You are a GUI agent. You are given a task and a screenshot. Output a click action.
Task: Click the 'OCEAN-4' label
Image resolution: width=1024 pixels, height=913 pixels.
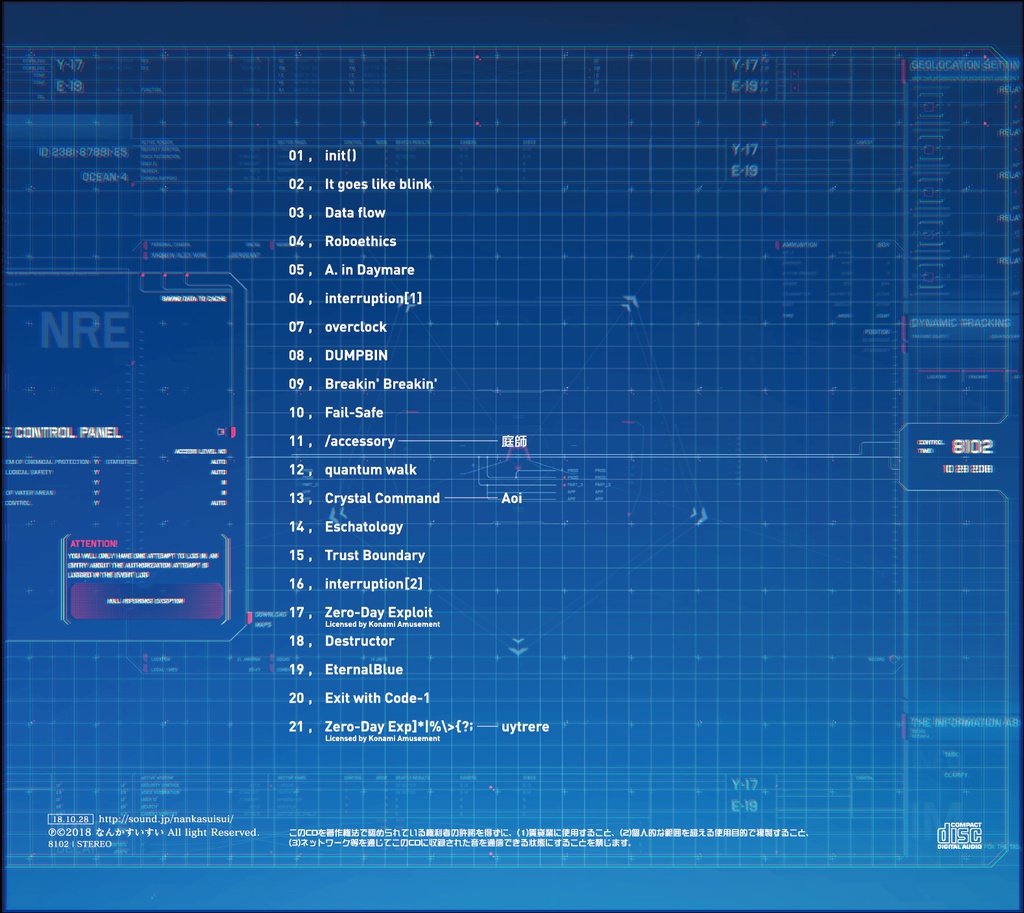tap(104, 177)
